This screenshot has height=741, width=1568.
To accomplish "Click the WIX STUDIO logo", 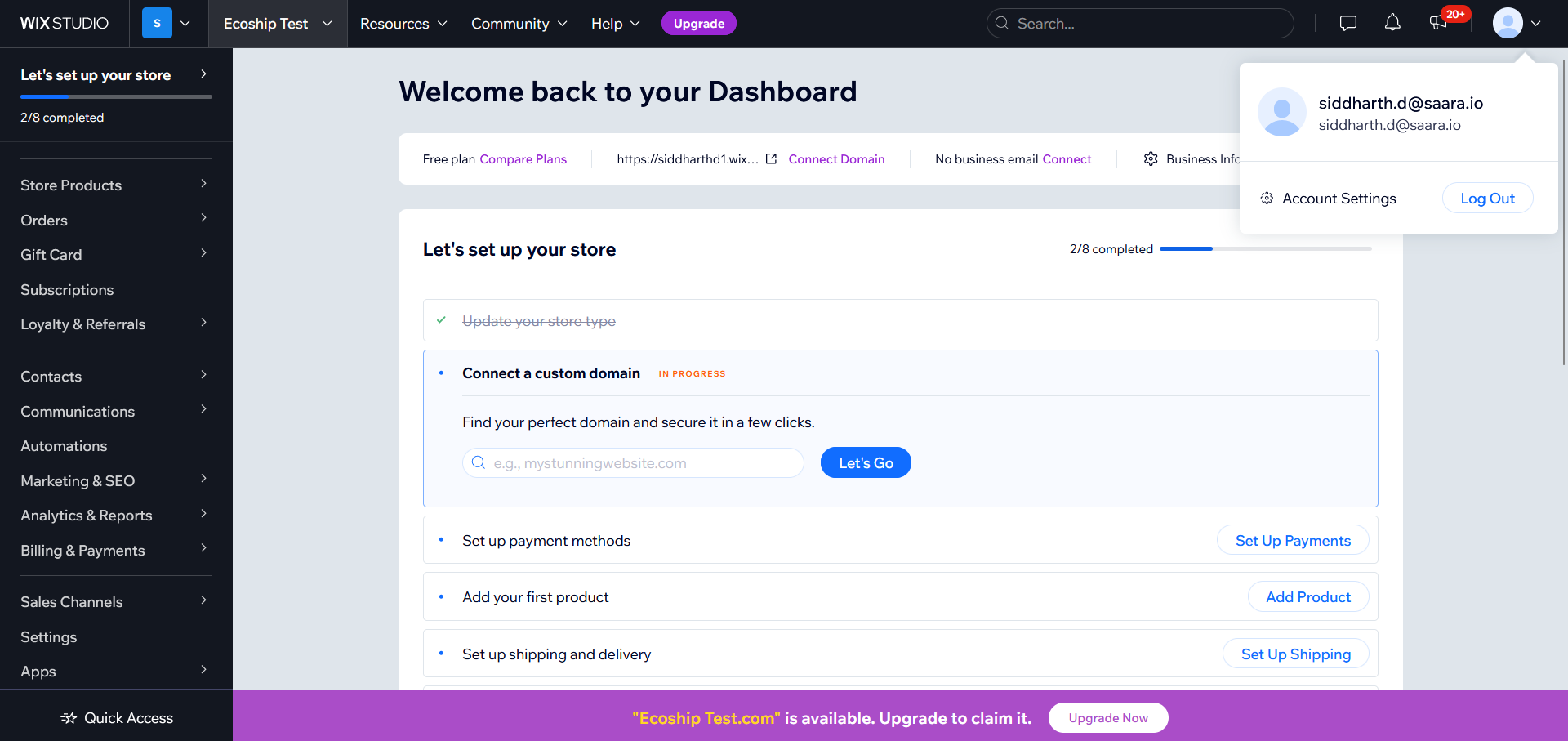I will 65,24.
